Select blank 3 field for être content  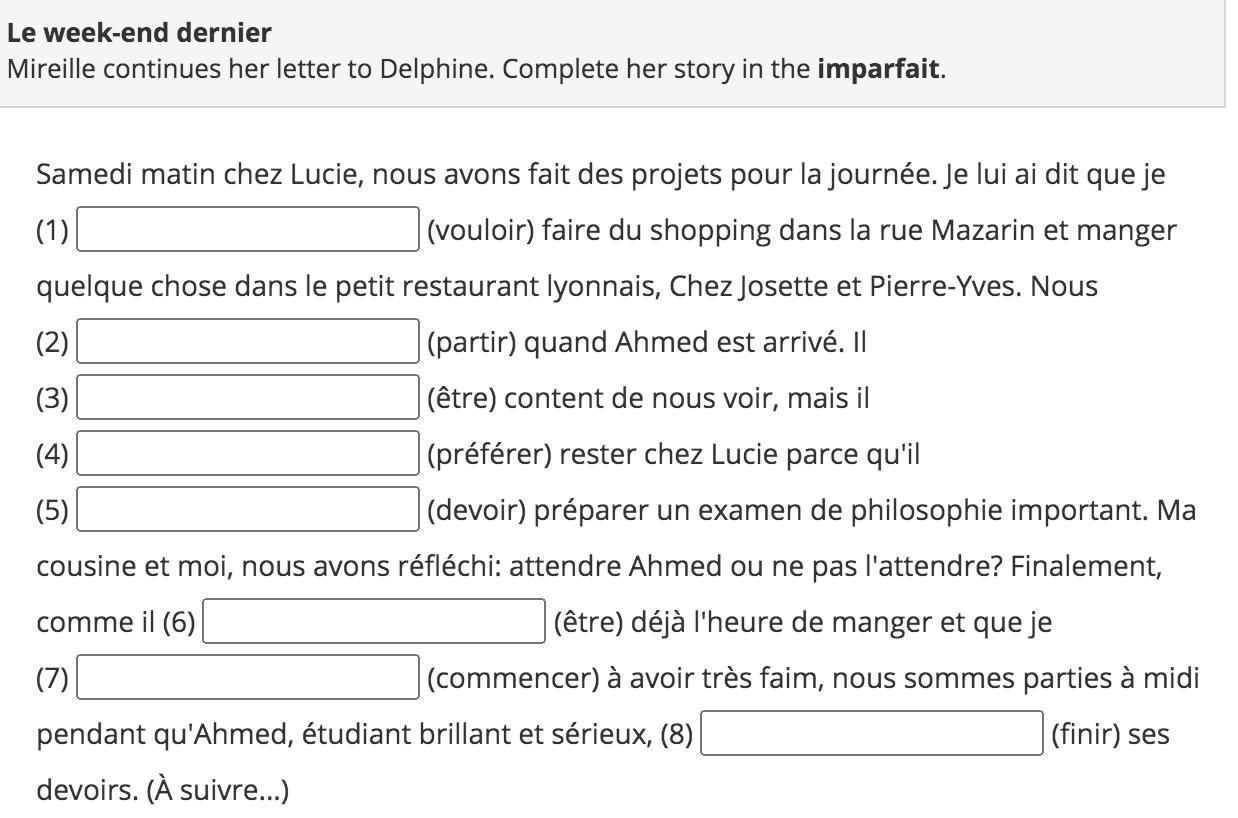pyautogui.click(x=248, y=397)
